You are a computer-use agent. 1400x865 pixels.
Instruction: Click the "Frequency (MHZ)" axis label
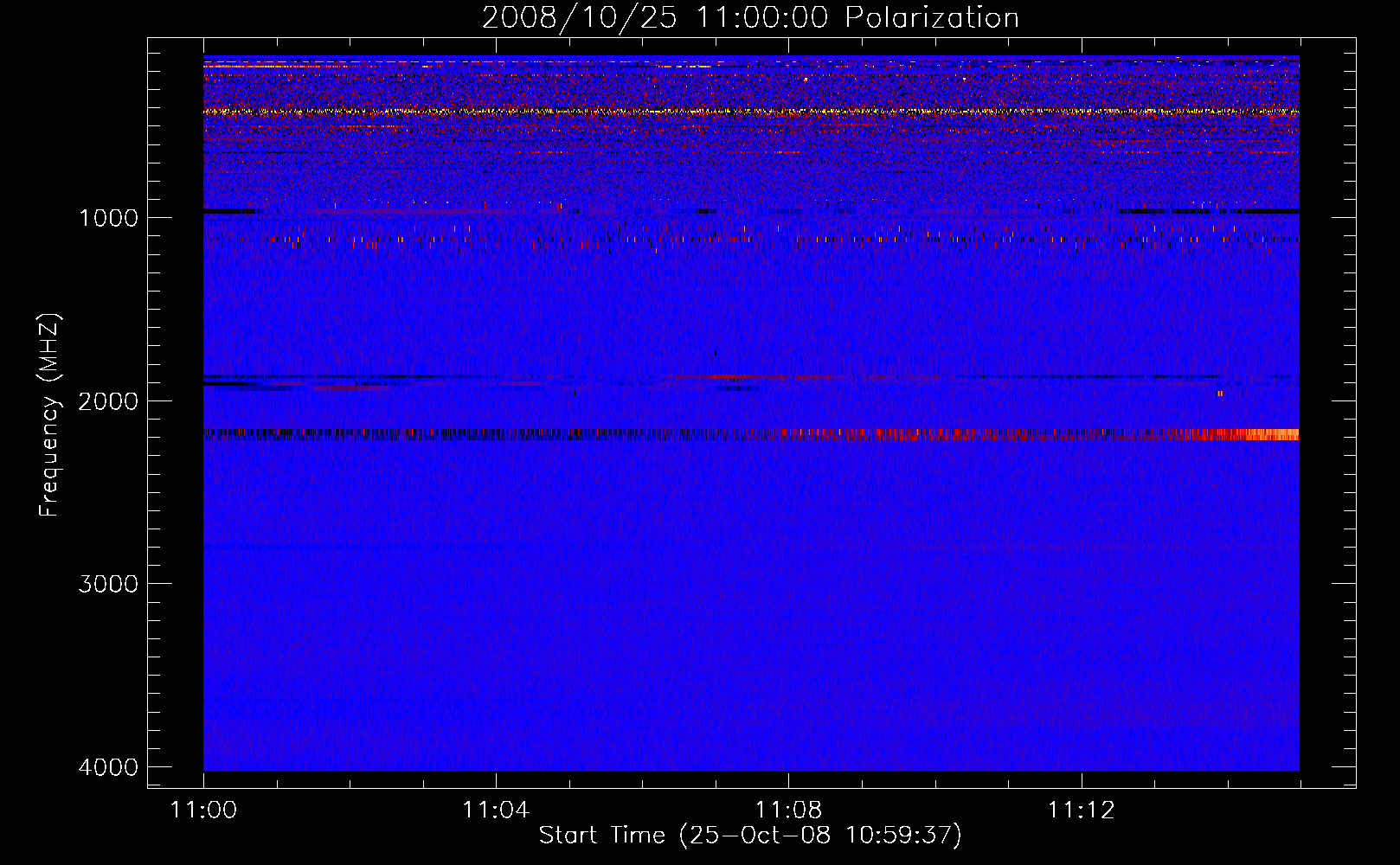pos(50,415)
